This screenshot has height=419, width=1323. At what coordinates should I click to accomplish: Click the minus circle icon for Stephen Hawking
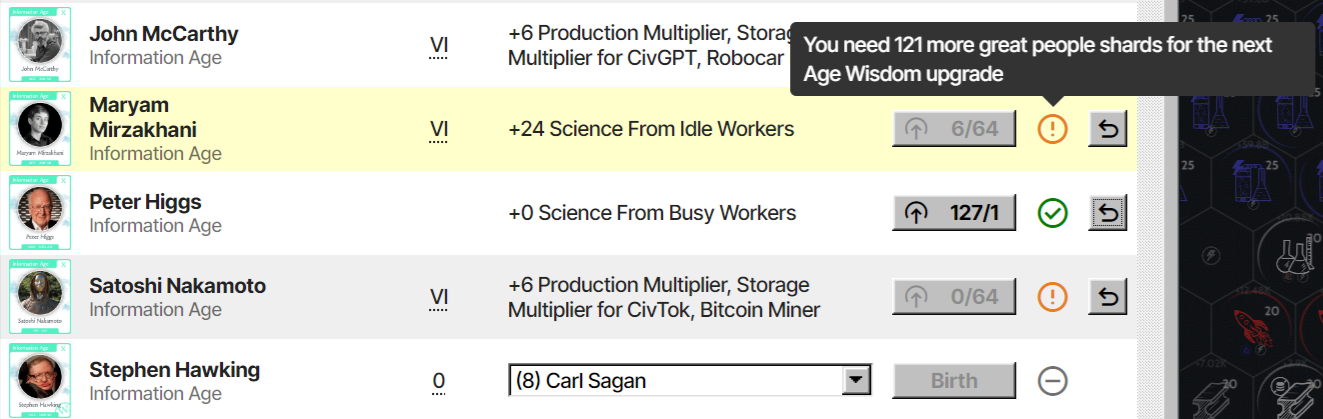pyautogui.click(x=1052, y=381)
